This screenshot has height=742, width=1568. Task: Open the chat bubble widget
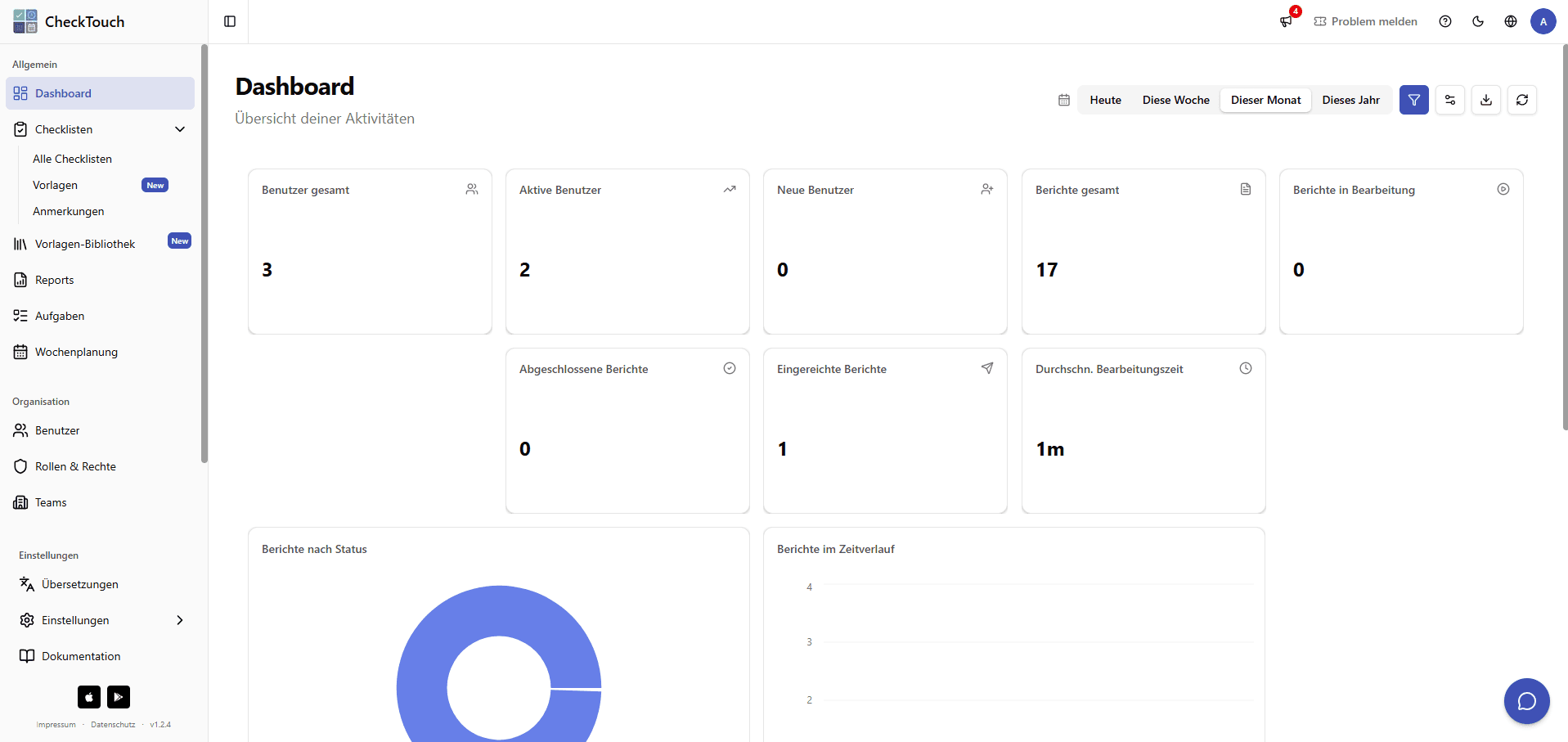coord(1527,701)
